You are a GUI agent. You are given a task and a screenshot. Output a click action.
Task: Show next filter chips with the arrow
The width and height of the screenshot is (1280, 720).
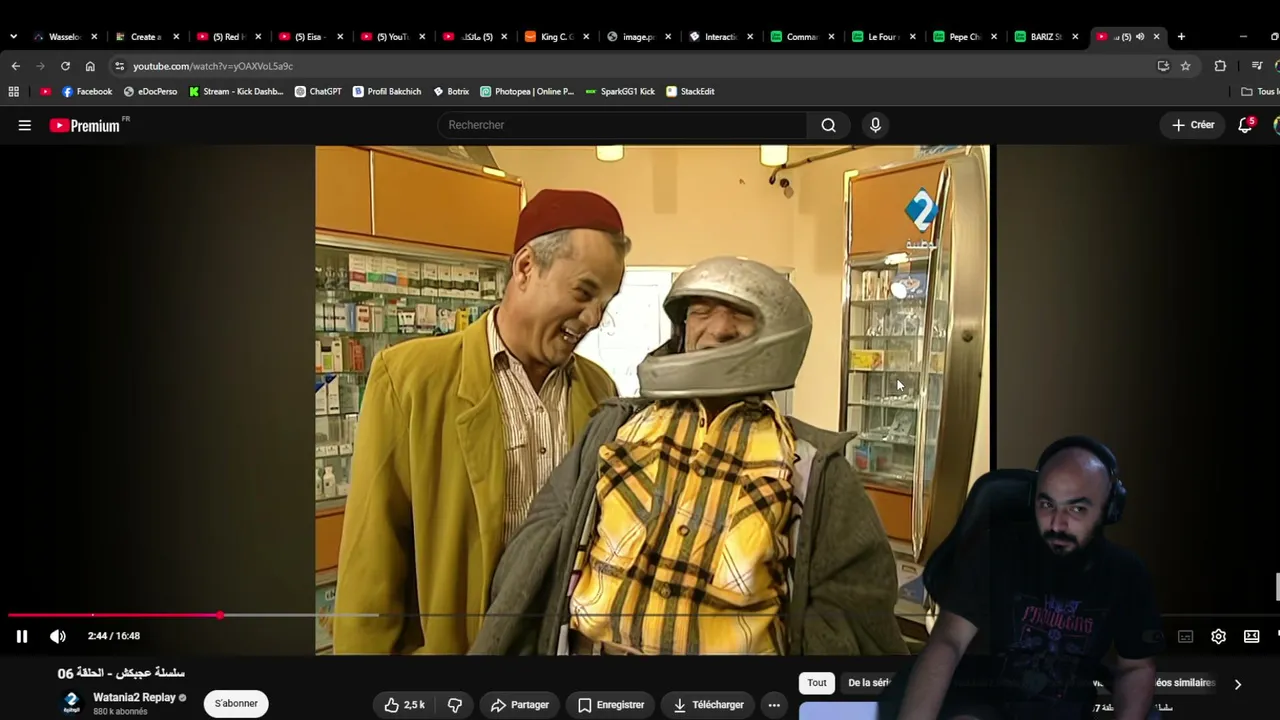coord(1237,684)
